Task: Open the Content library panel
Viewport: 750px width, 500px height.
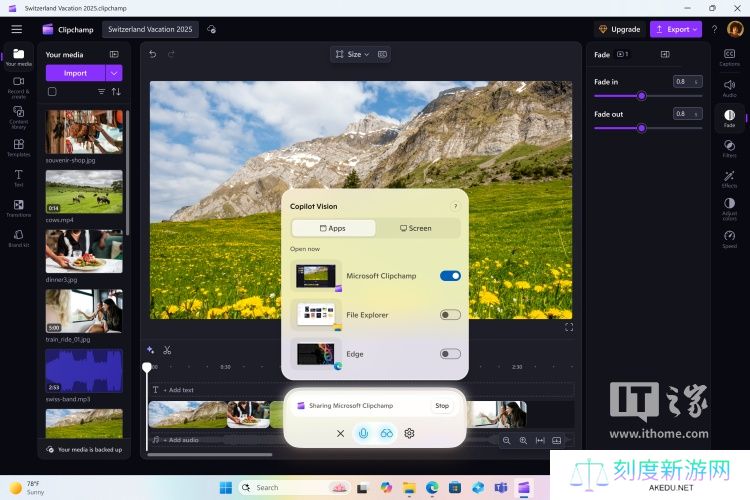Action: [x=19, y=117]
